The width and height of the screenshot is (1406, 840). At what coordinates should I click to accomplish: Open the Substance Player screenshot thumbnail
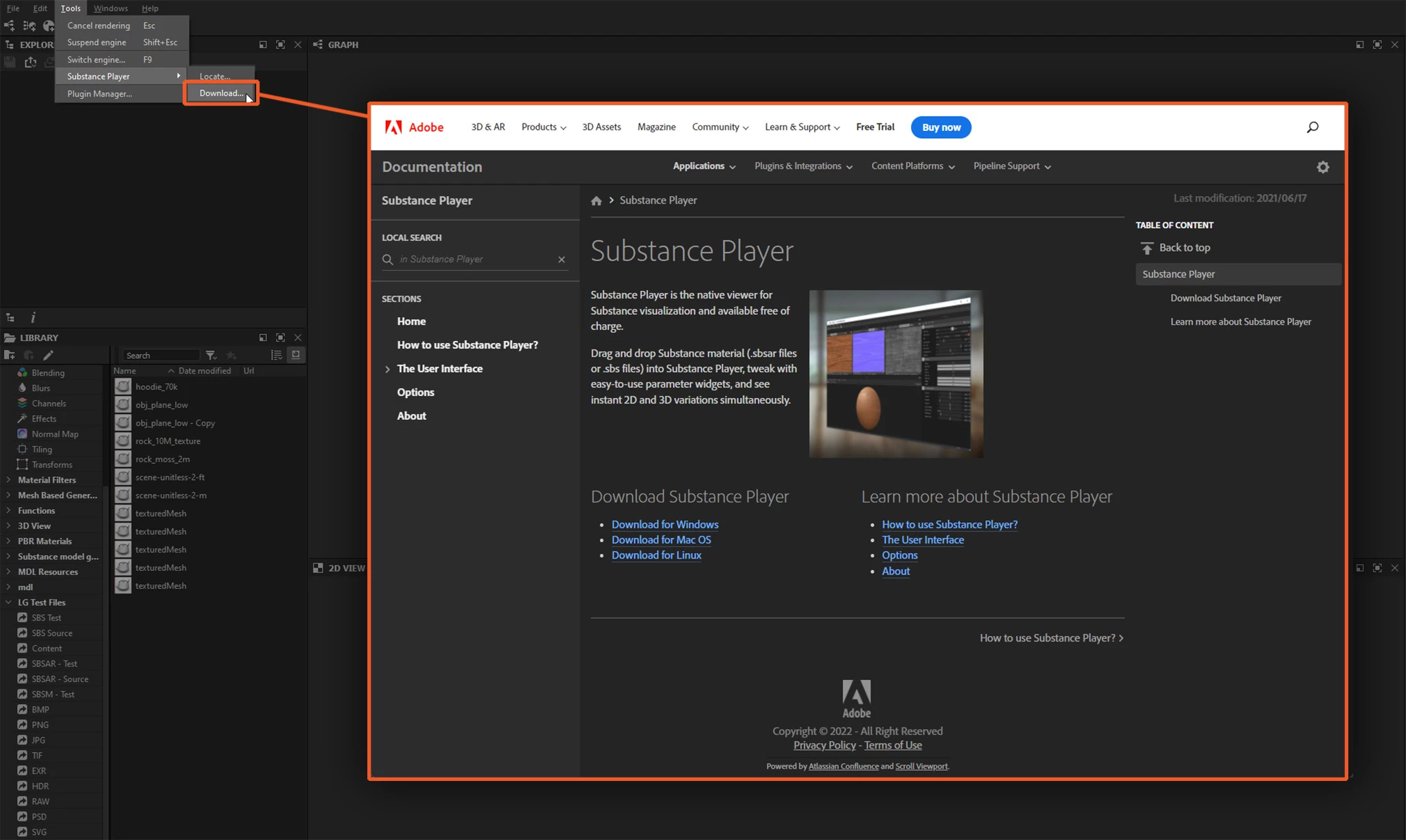point(895,373)
